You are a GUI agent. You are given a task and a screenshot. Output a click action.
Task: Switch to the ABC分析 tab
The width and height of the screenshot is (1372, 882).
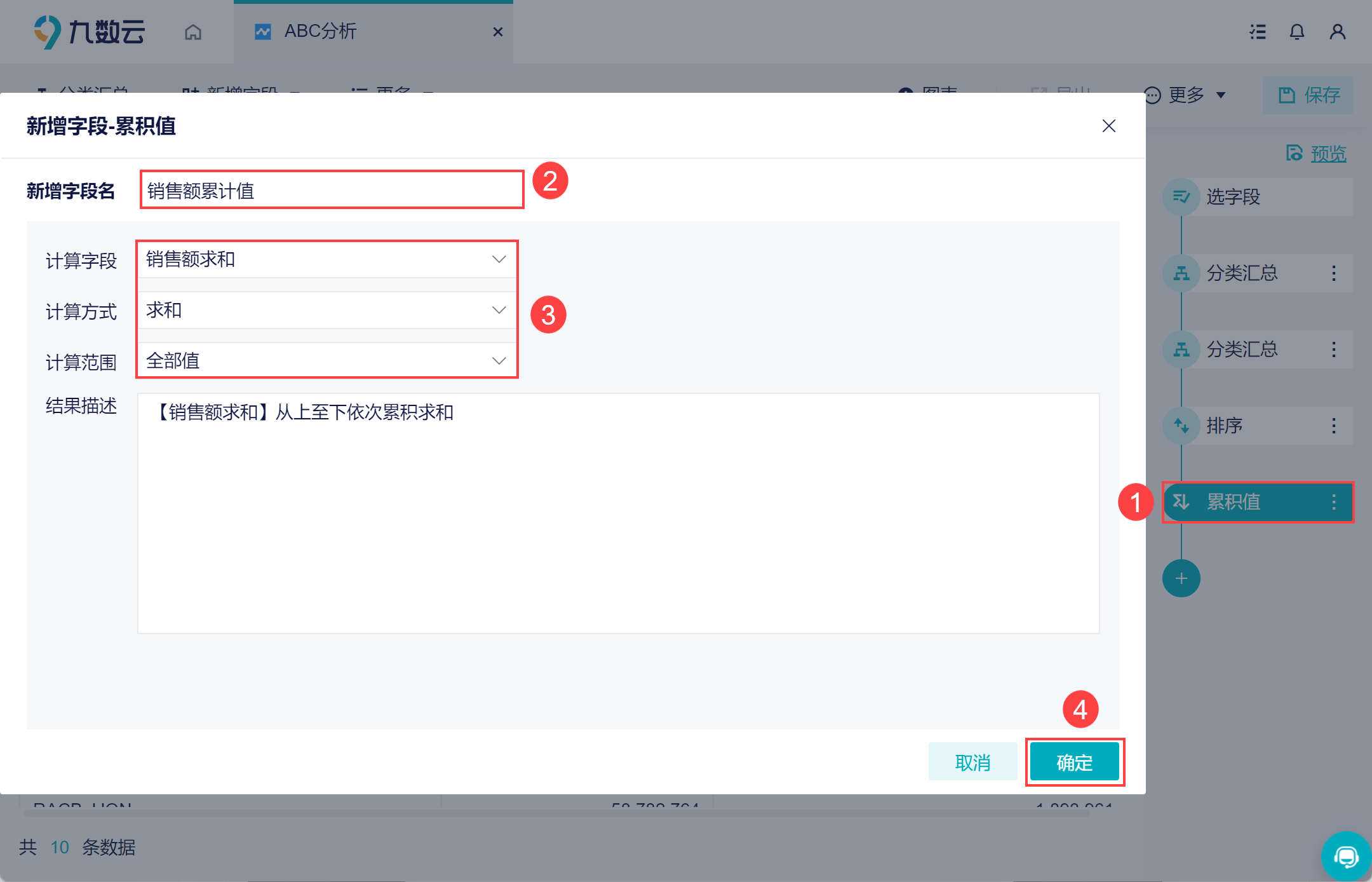[320, 32]
